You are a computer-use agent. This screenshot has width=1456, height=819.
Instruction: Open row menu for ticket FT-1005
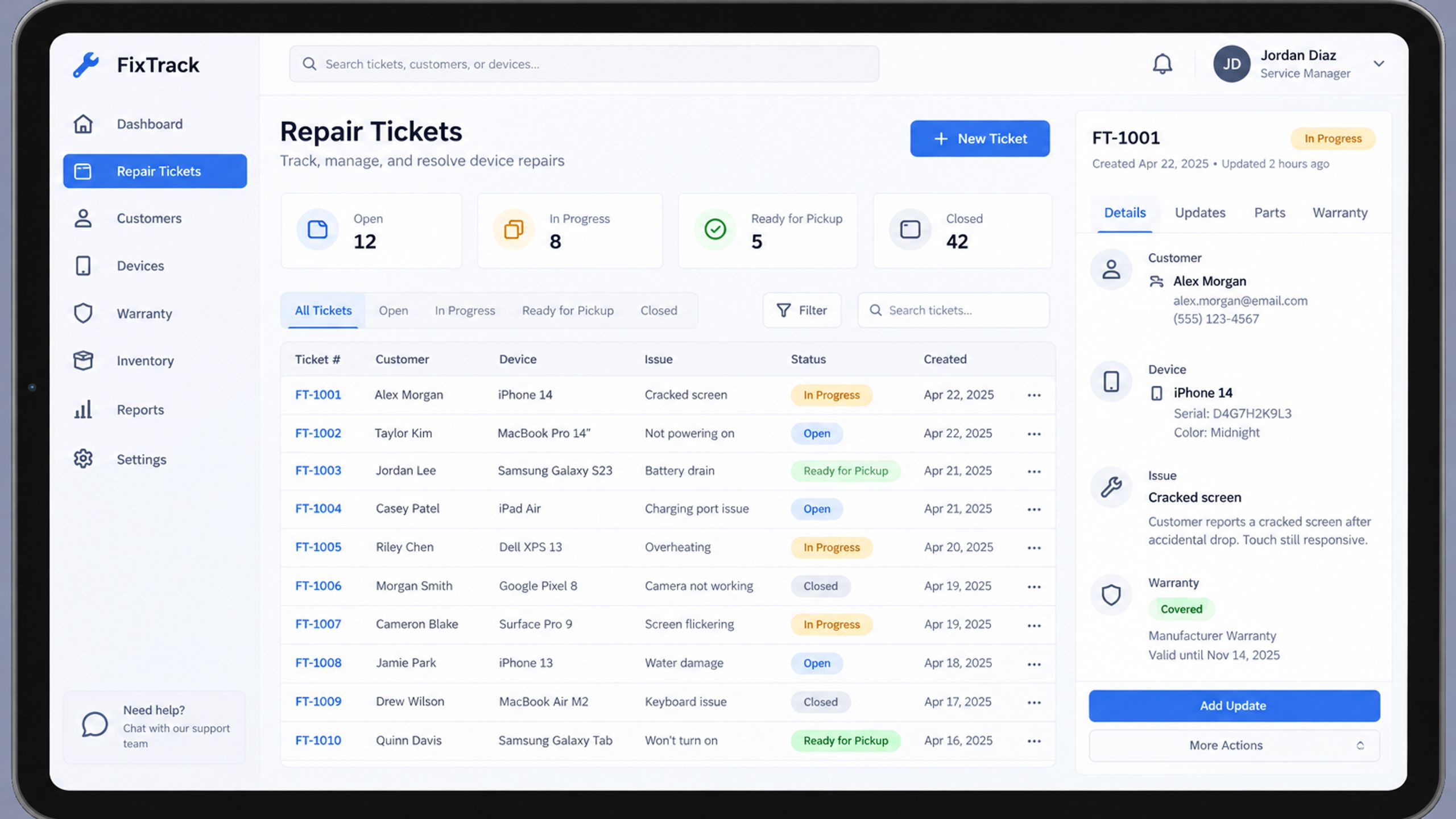(x=1034, y=548)
